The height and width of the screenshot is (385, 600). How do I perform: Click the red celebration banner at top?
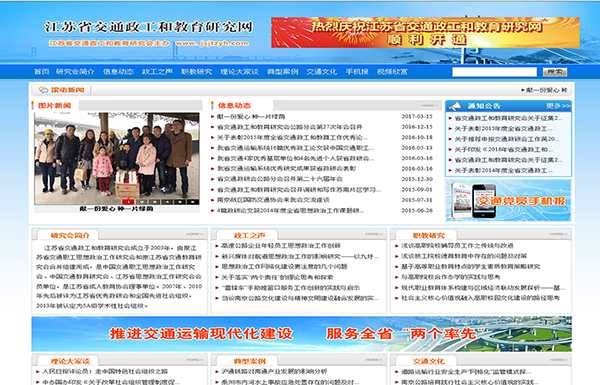(425, 33)
